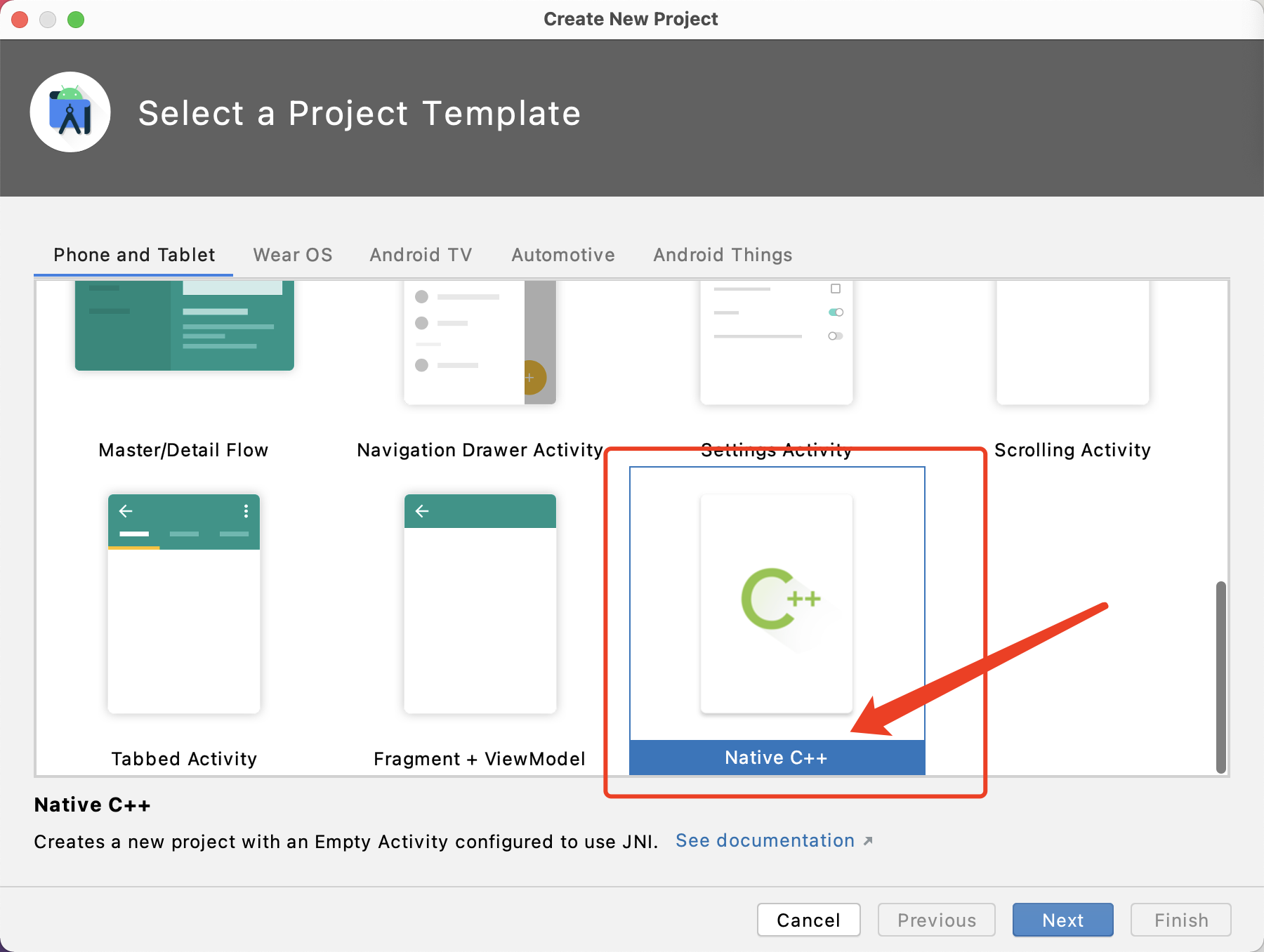Open the See documentation link

click(x=774, y=840)
